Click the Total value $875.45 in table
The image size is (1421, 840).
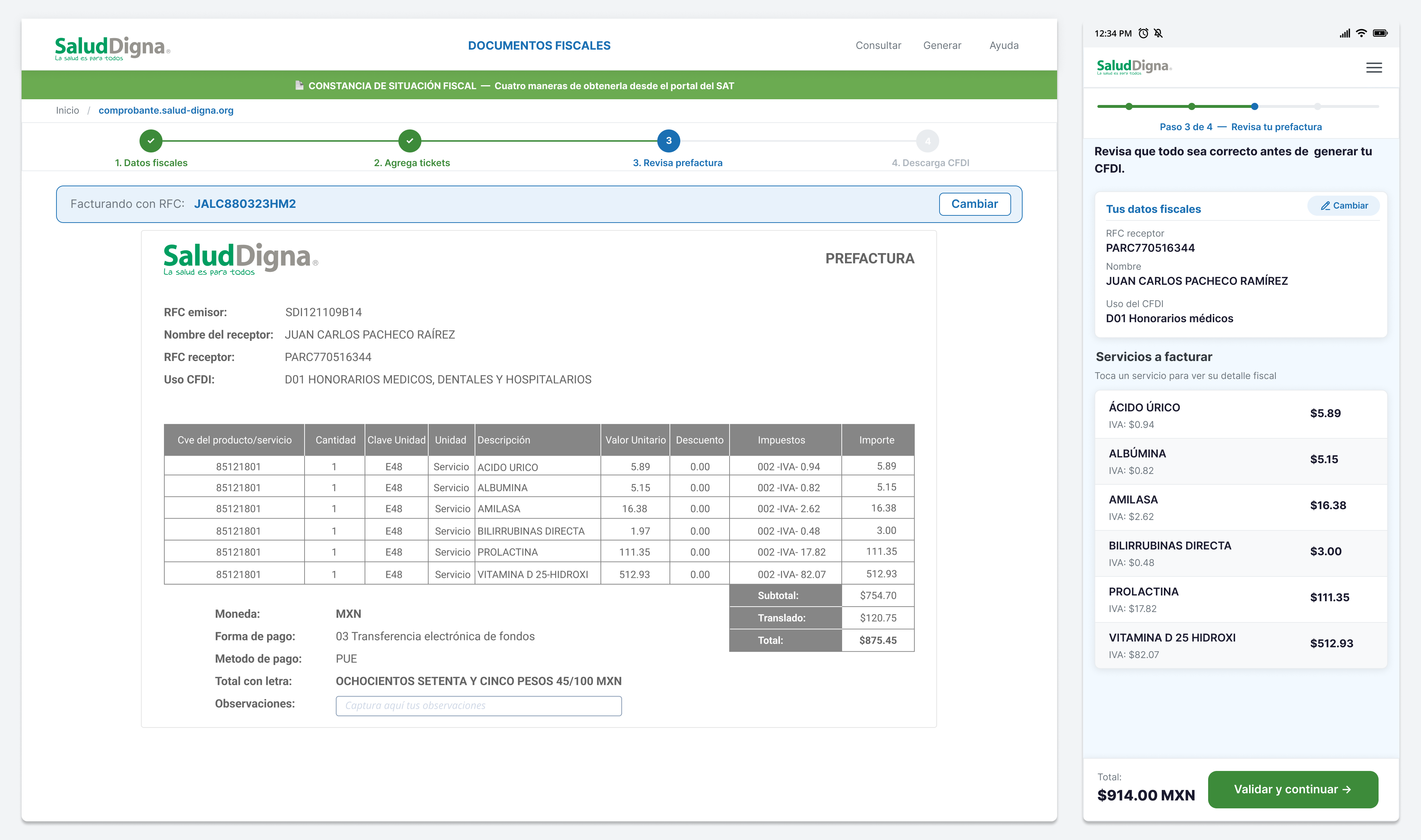tap(878, 640)
